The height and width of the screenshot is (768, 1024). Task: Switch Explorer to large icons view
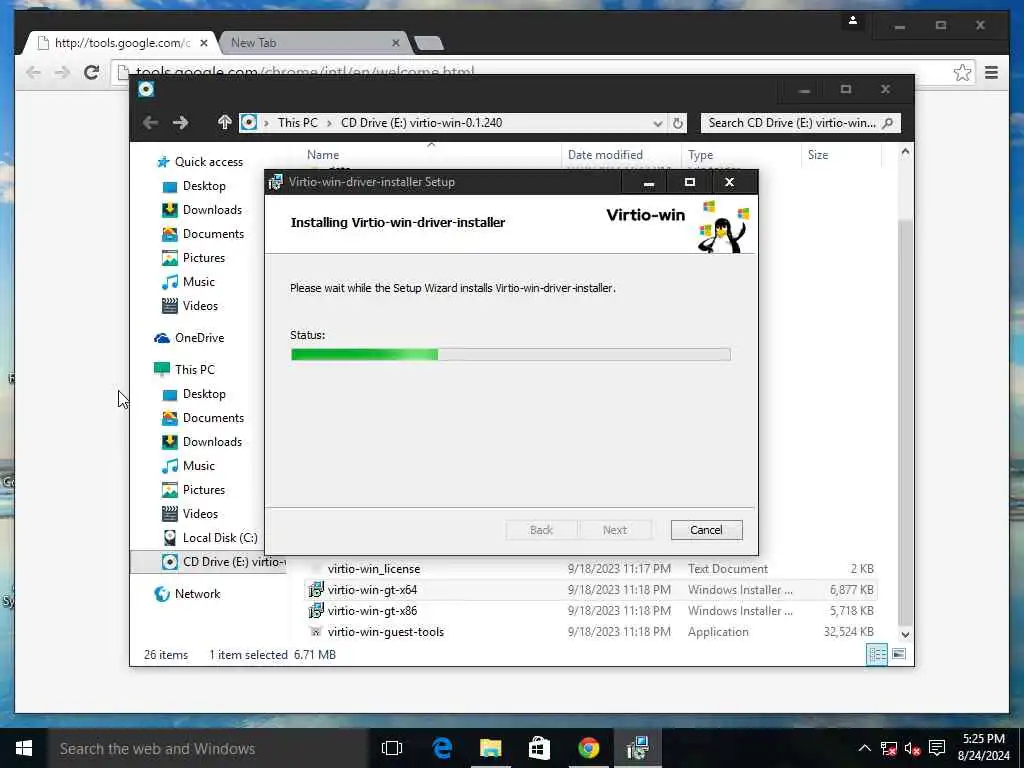(x=899, y=654)
